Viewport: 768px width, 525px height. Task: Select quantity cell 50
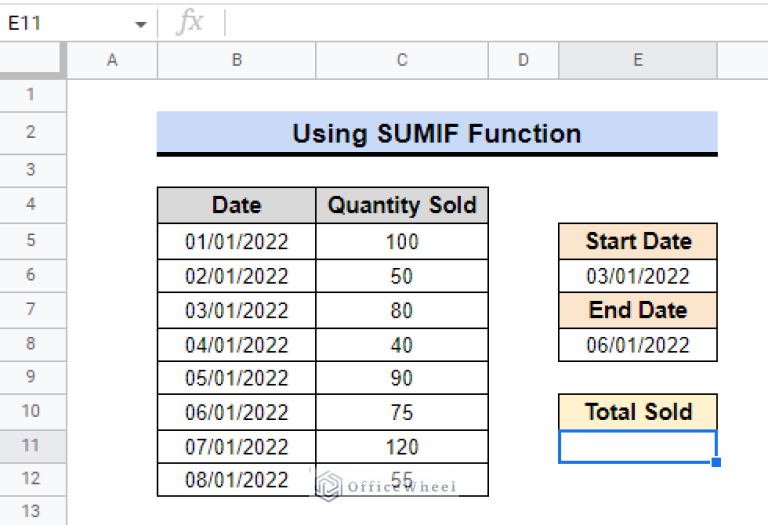[402, 276]
